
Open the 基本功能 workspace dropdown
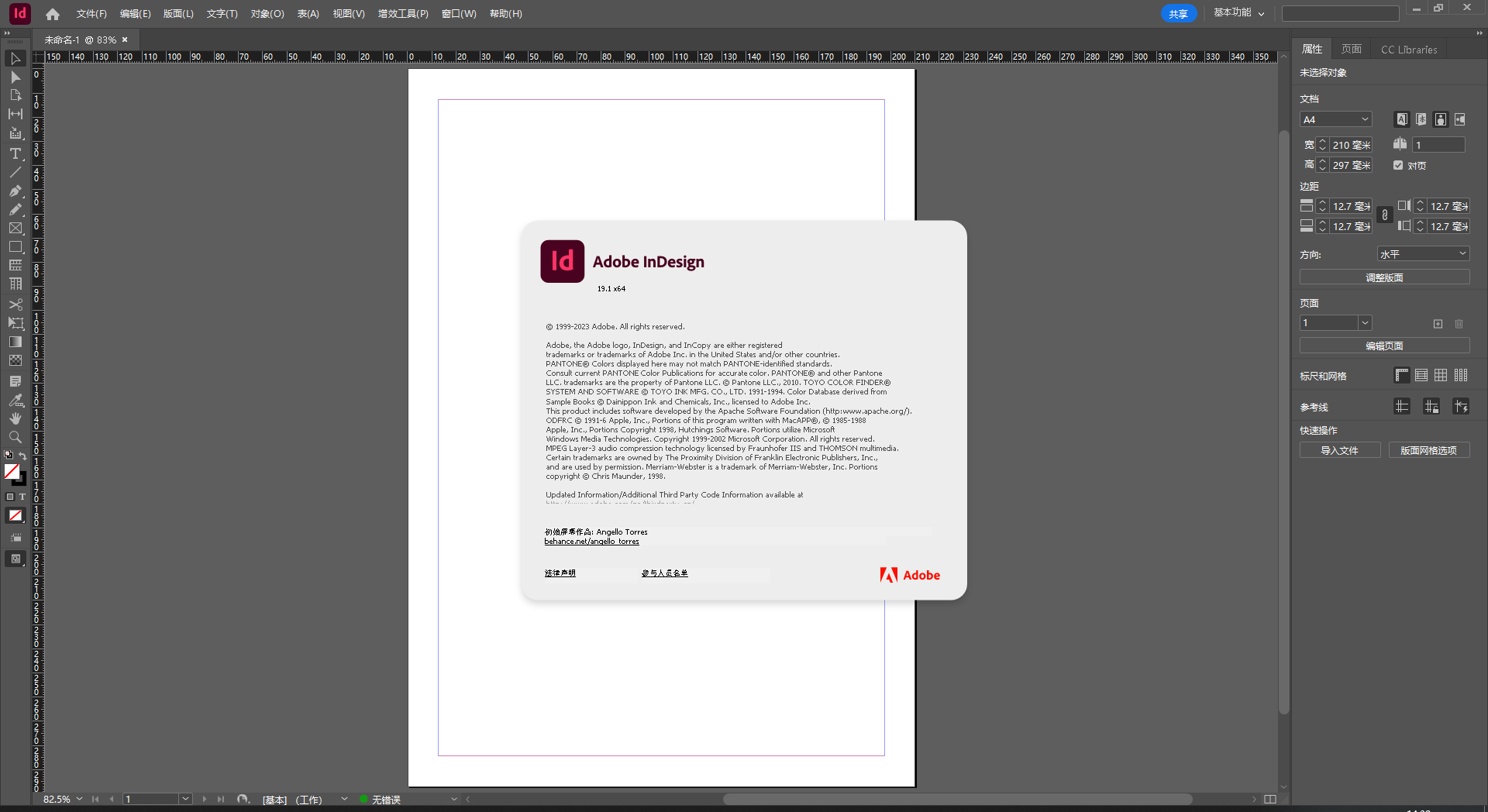1238,13
